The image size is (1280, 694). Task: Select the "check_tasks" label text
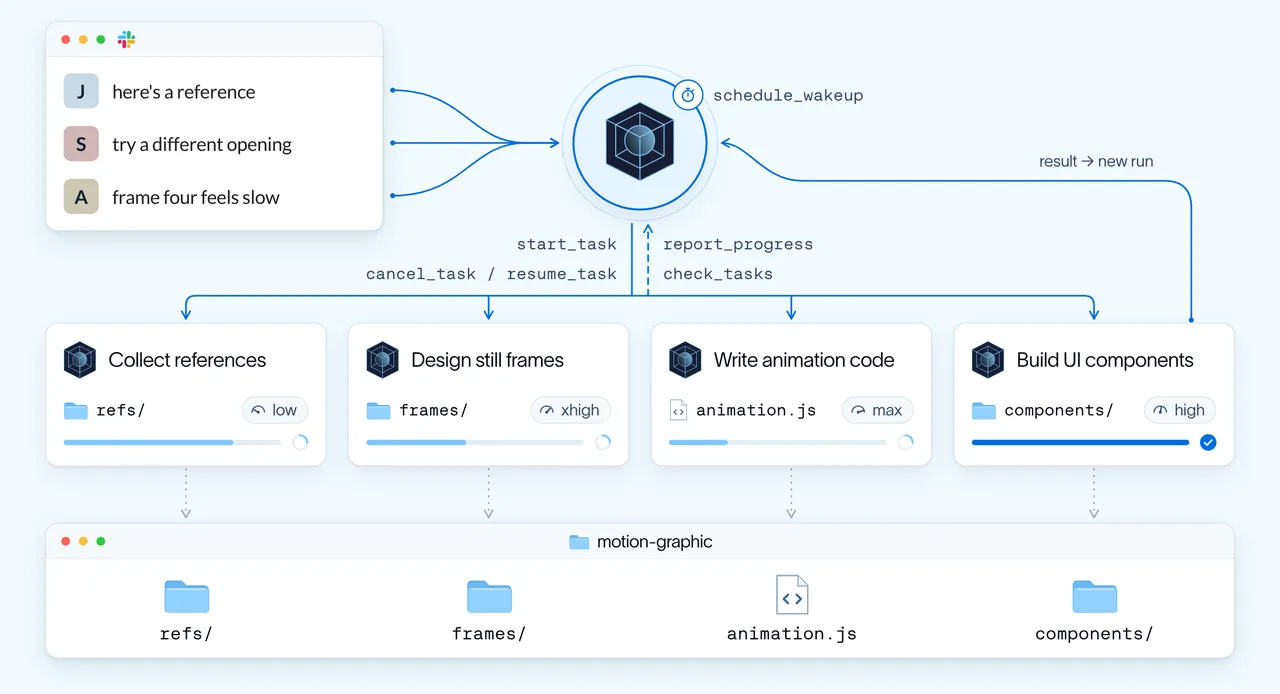coord(718,273)
